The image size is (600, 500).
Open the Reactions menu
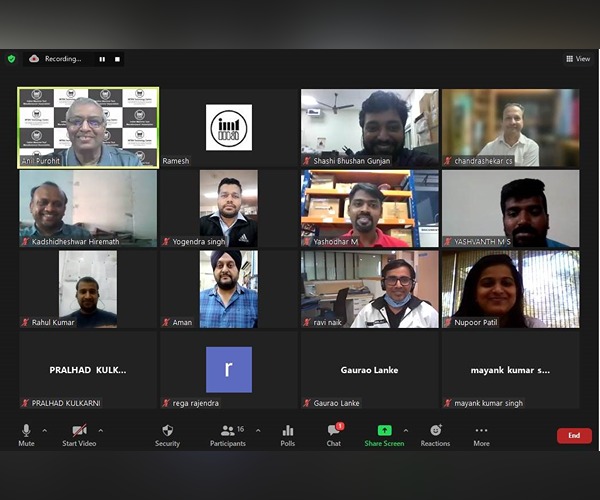pyautogui.click(x=435, y=431)
